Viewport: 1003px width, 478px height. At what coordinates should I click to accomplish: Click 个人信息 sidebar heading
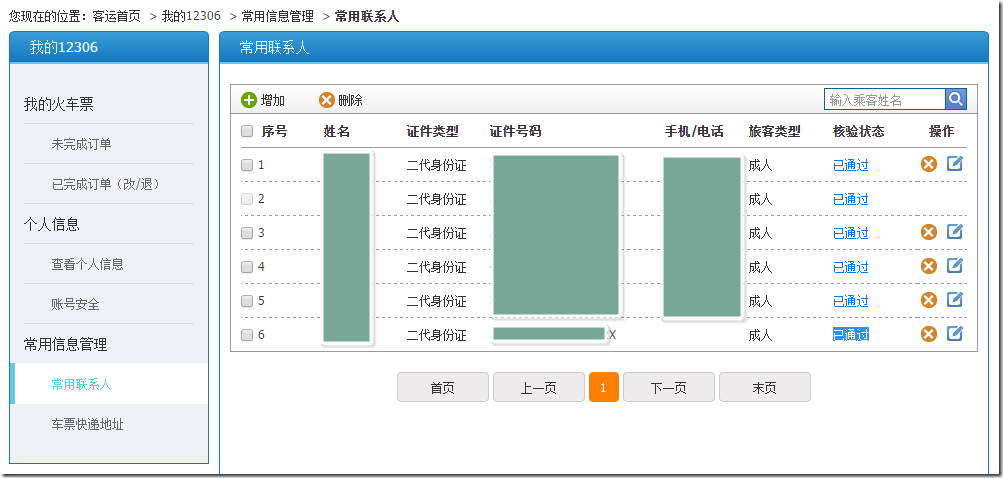tap(52, 225)
